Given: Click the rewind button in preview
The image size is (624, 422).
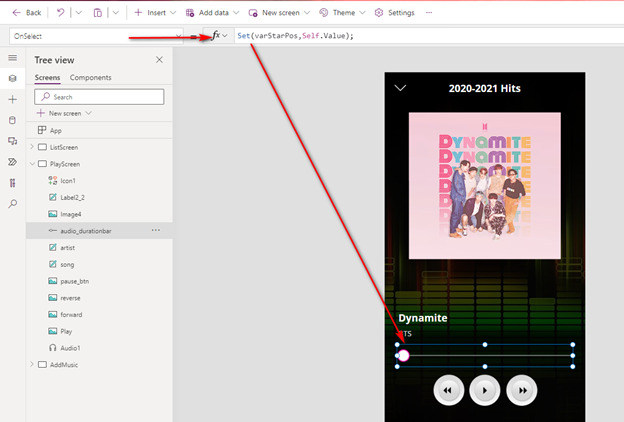Looking at the screenshot, I should coord(448,390).
